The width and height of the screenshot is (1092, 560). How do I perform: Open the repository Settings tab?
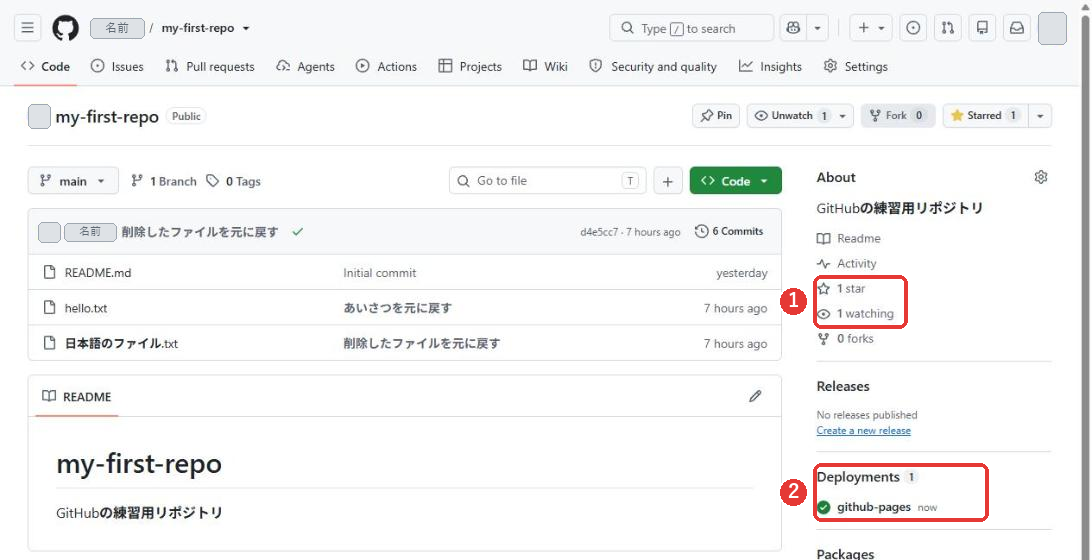[x=855, y=67]
